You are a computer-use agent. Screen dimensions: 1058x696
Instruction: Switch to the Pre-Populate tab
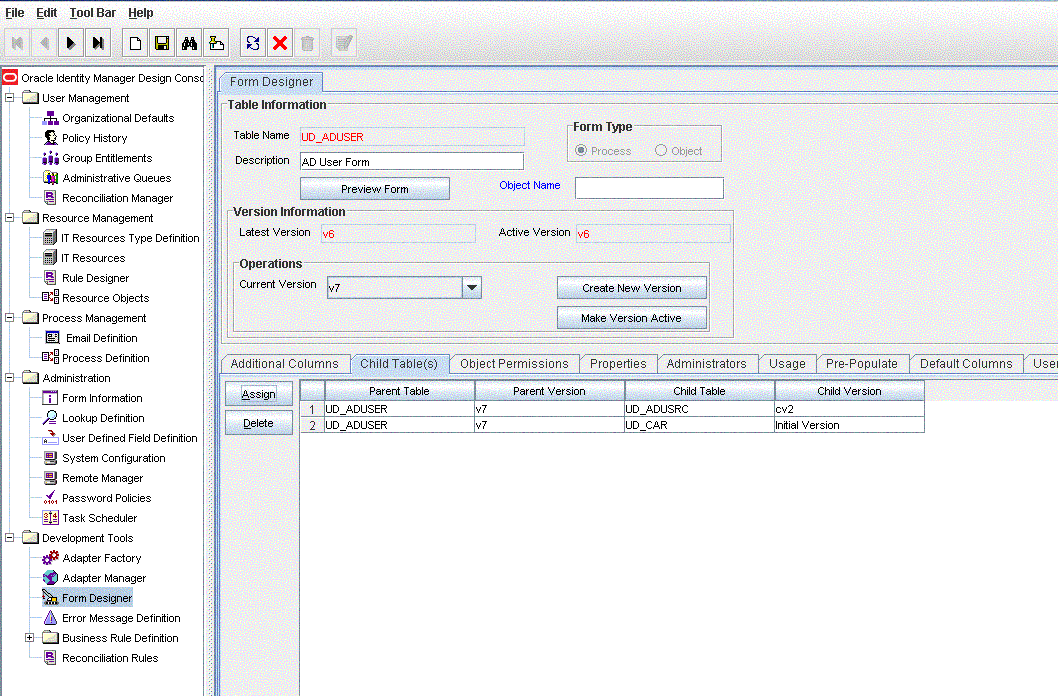pyautogui.click(x=862, y=364)
